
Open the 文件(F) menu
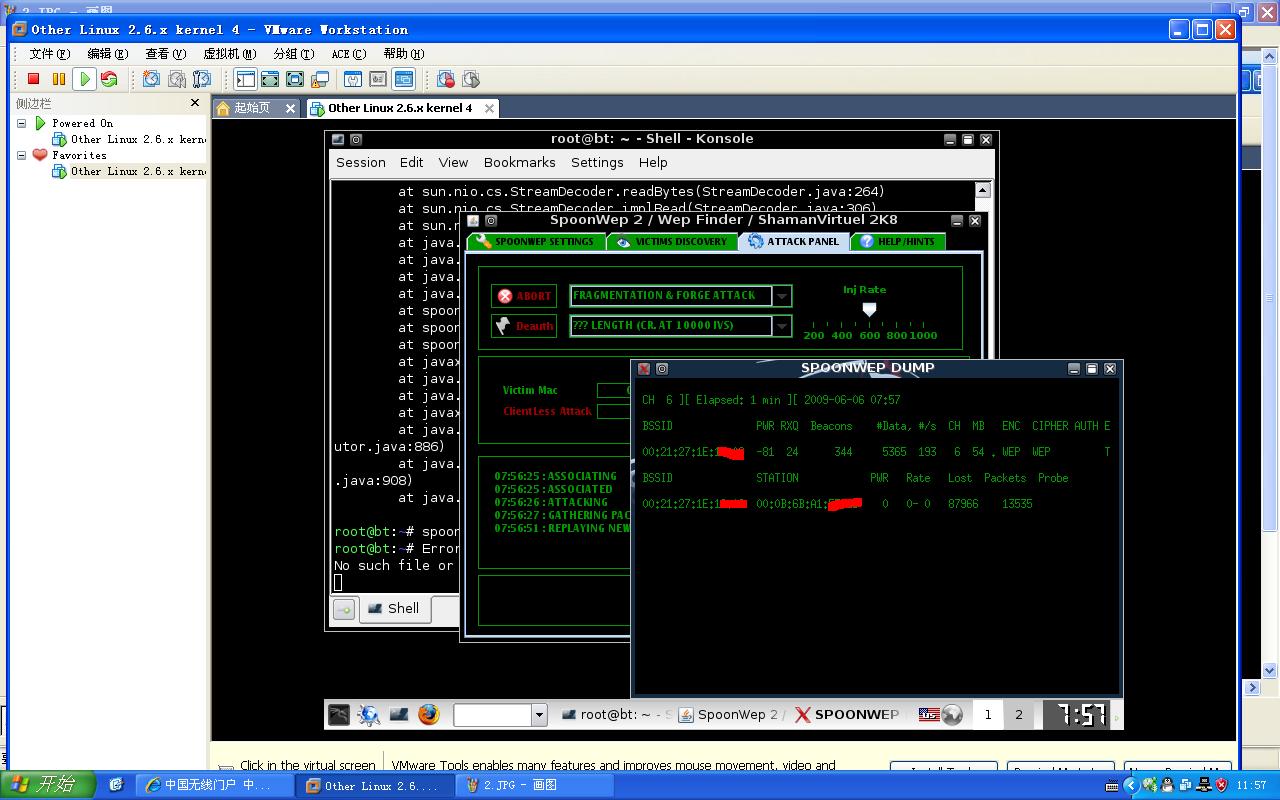click(50, 54)
